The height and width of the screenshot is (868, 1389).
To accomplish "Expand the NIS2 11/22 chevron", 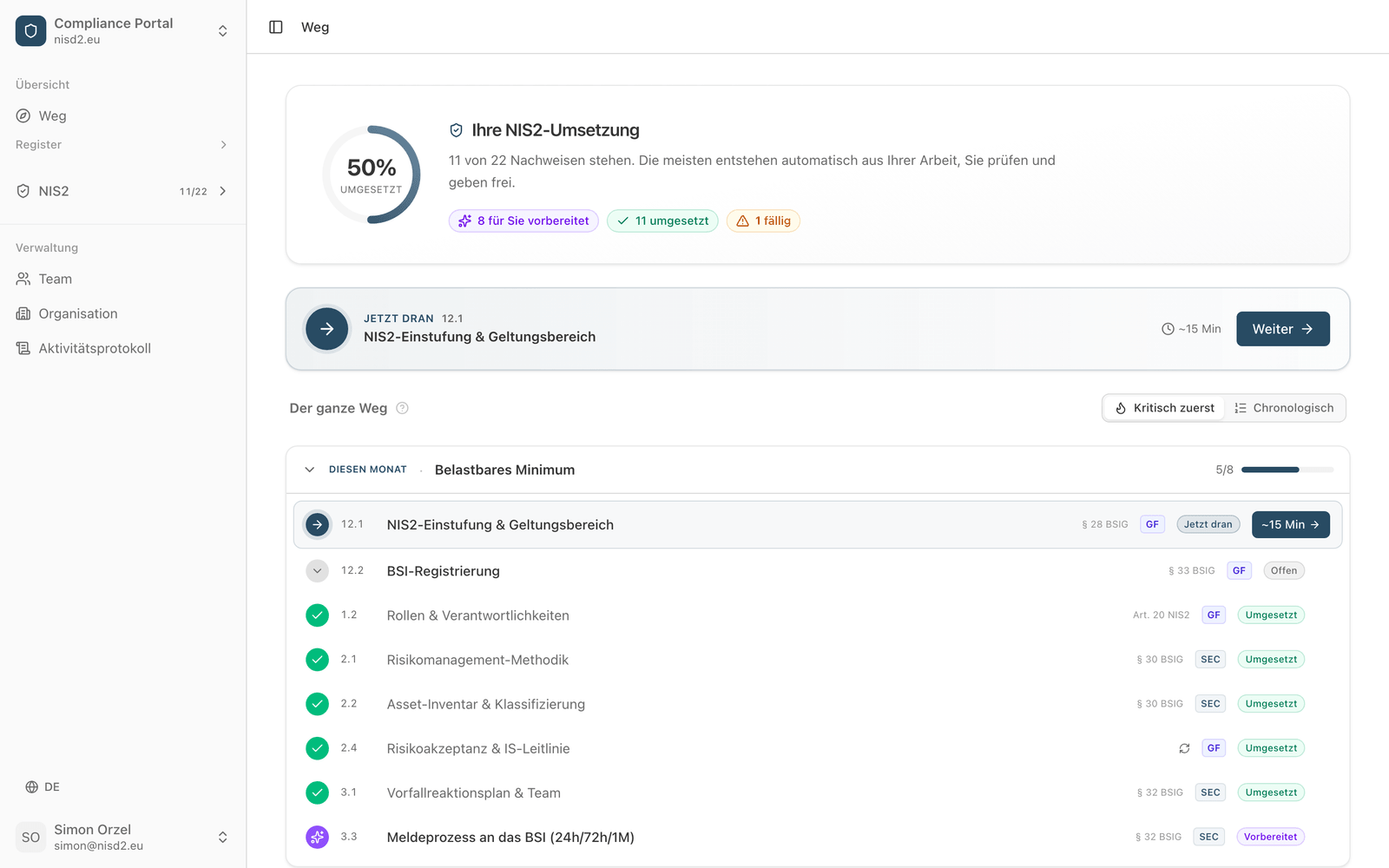I will coord(223,191).
